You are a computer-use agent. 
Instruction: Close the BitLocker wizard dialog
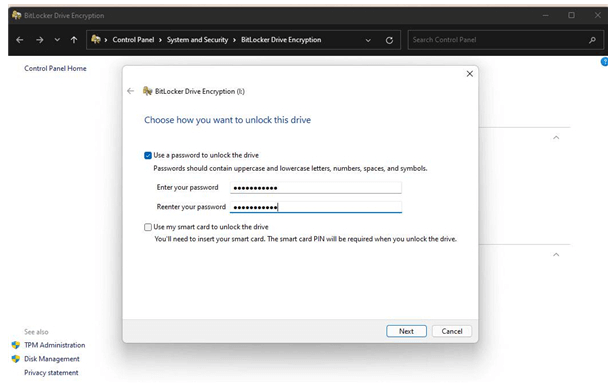point(470,74)
